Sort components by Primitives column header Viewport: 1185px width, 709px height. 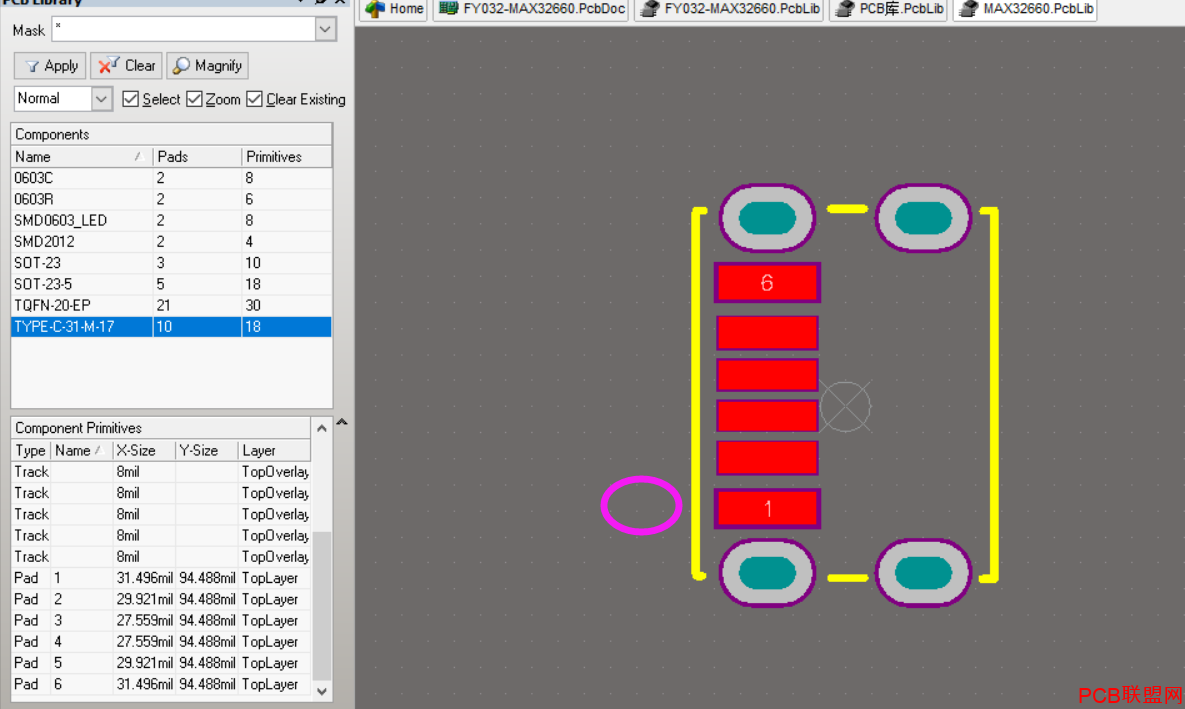[286, 156]
